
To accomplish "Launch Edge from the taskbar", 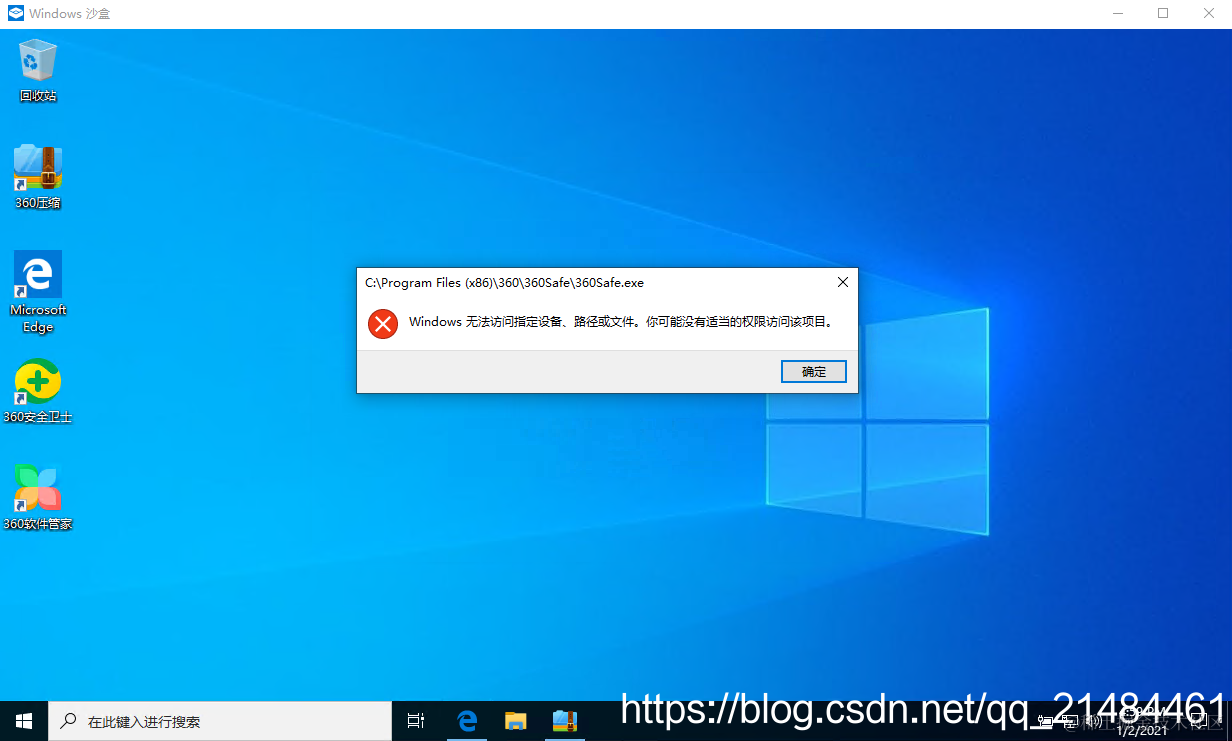I will 467,721.
